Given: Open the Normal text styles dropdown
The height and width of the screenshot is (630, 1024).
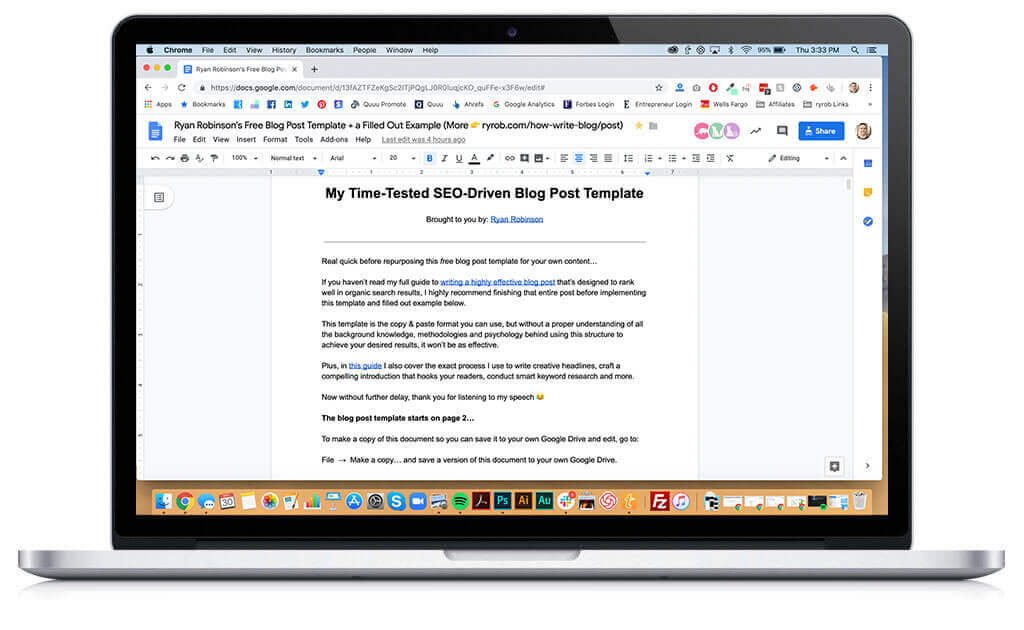Looking at the screenshot, I should [x=294, y=158].
